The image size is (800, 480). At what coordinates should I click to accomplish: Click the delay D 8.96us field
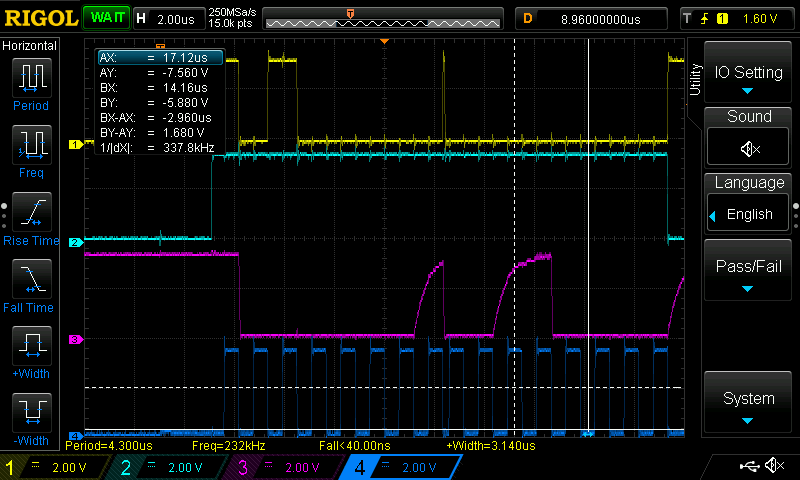click(x=591, y=19)
